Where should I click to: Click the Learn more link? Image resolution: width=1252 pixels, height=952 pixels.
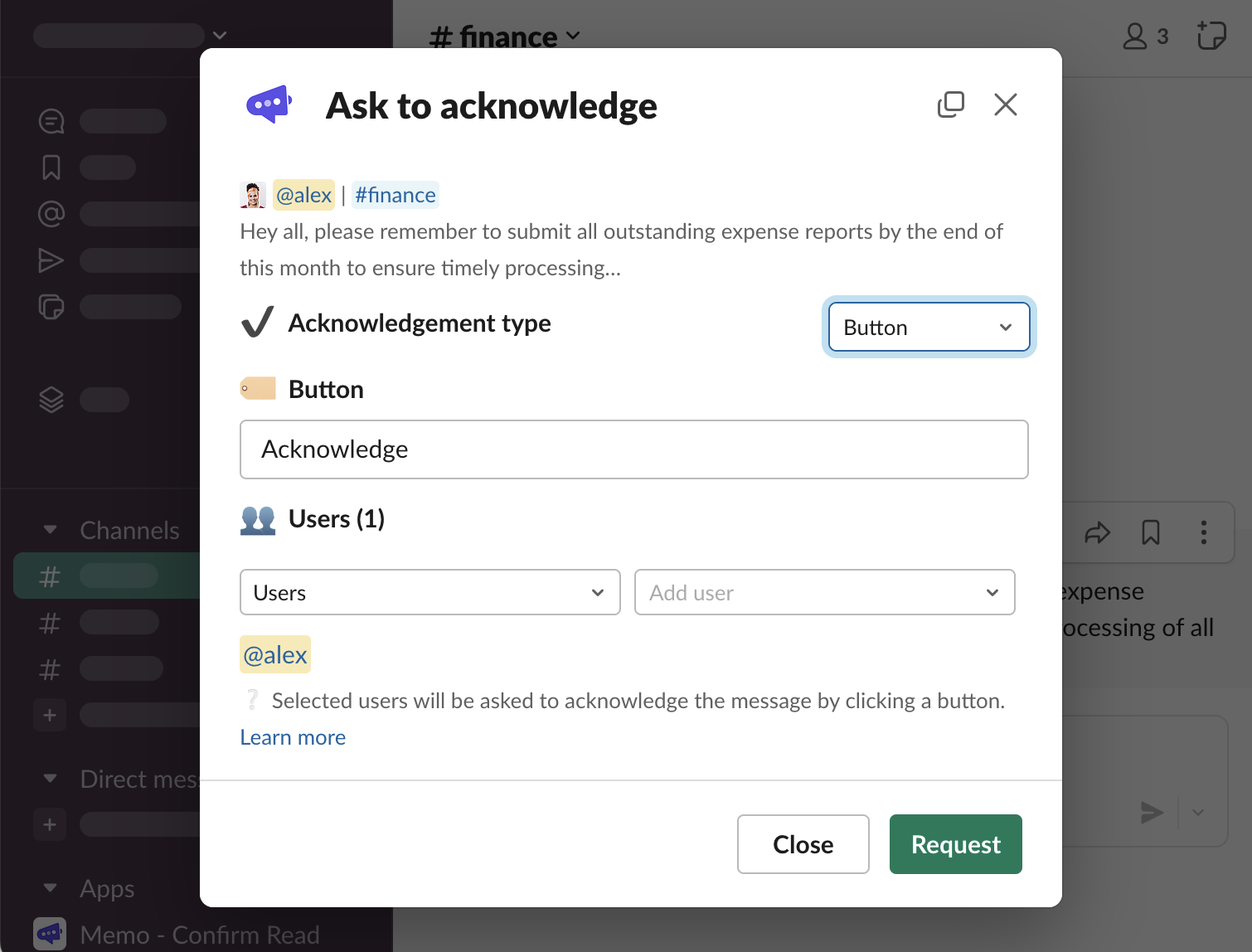[x=293, y=737]
